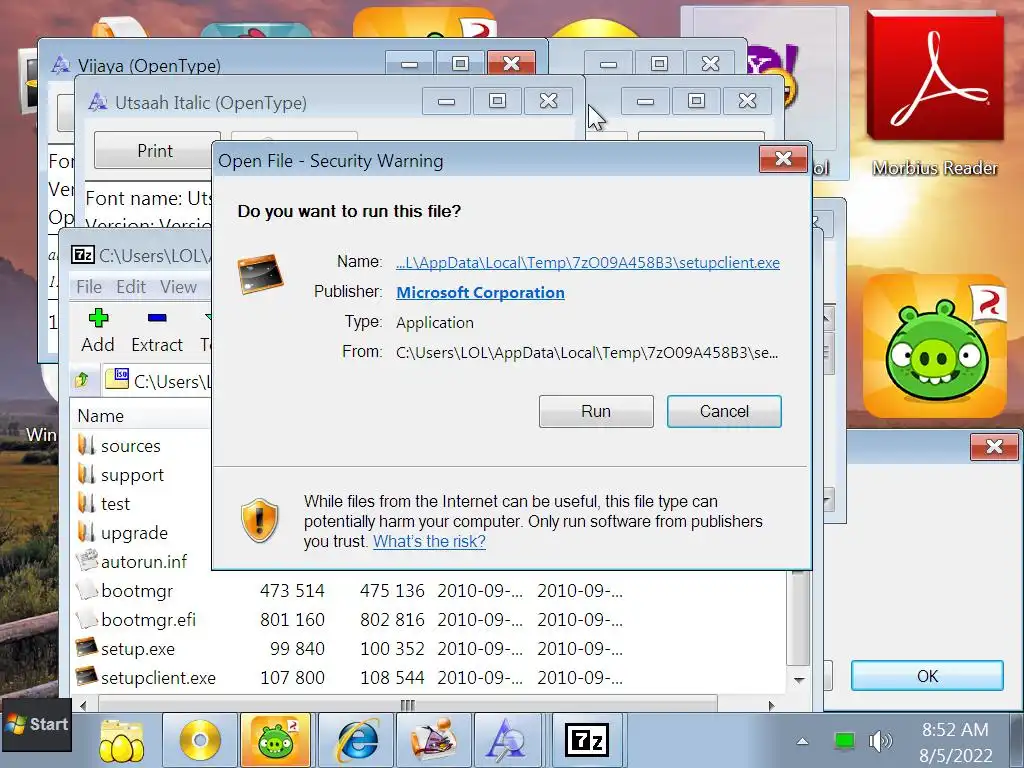Click the 7-Zip horizontal scrollbar thumb
The width and height of the screenshot is (1024, 768).
(407, 705)
